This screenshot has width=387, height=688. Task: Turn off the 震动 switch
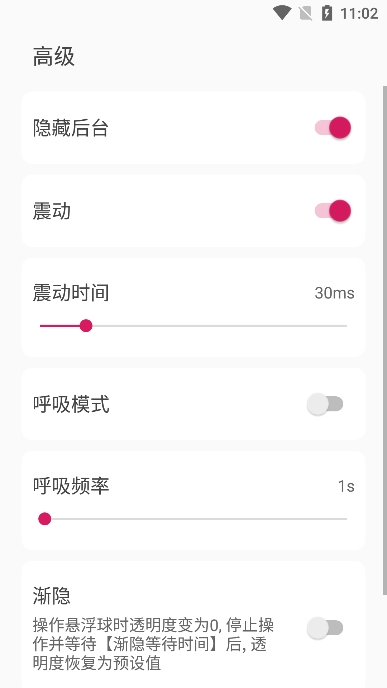click(333, 211)
